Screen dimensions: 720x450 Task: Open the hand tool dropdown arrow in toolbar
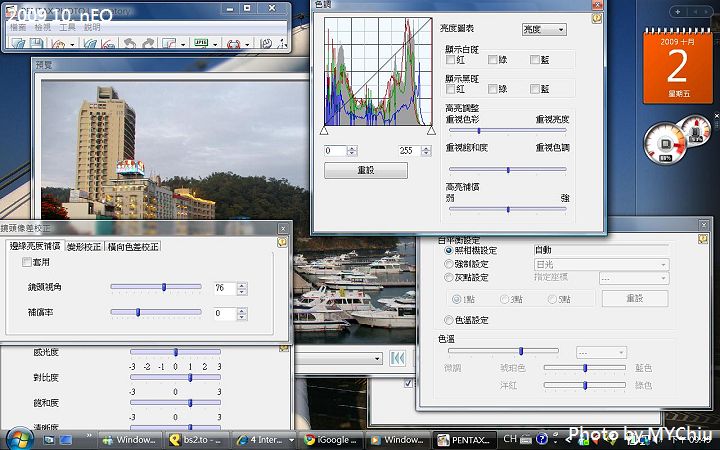73,45
